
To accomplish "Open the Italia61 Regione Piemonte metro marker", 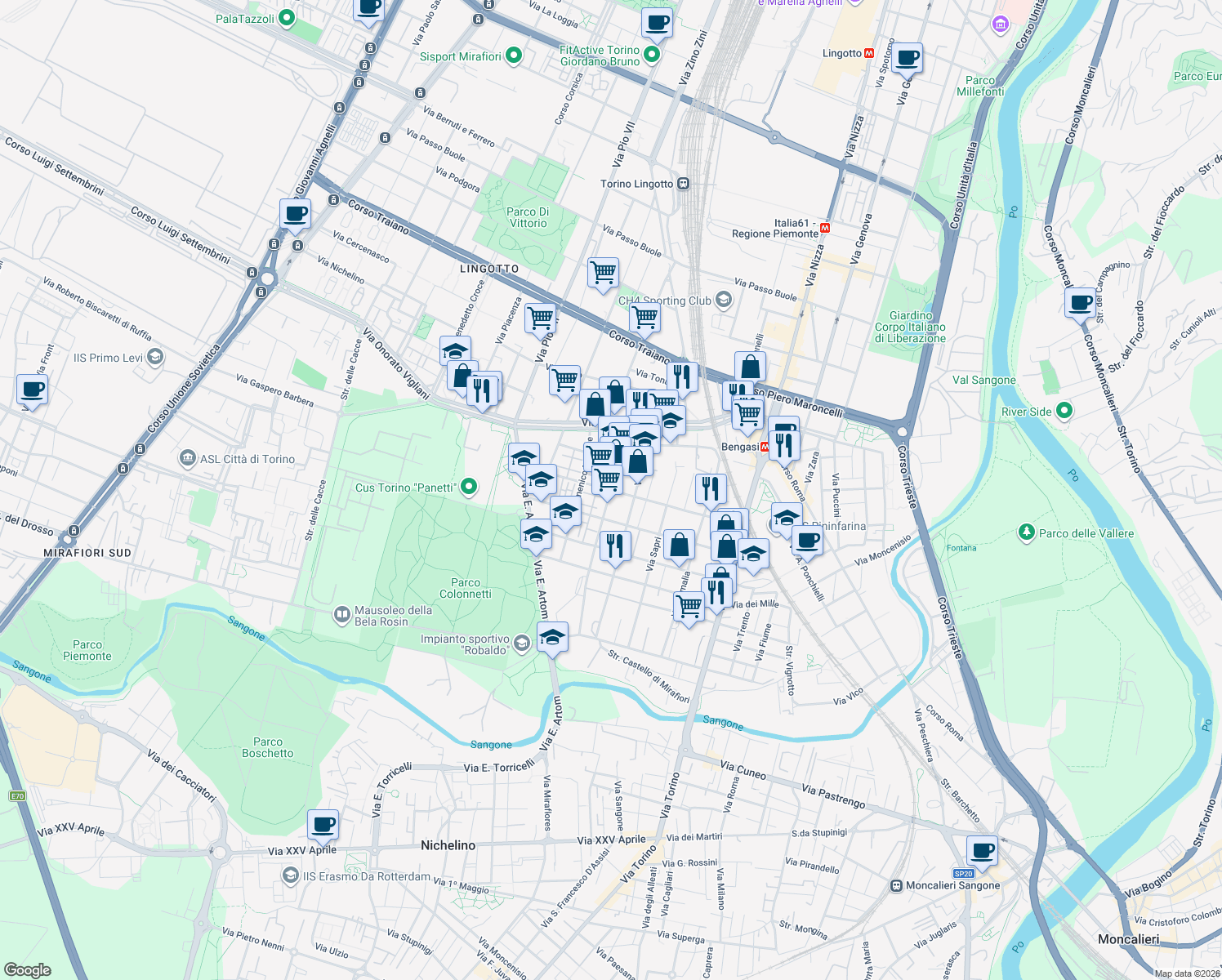I will [x=824, y=227].
